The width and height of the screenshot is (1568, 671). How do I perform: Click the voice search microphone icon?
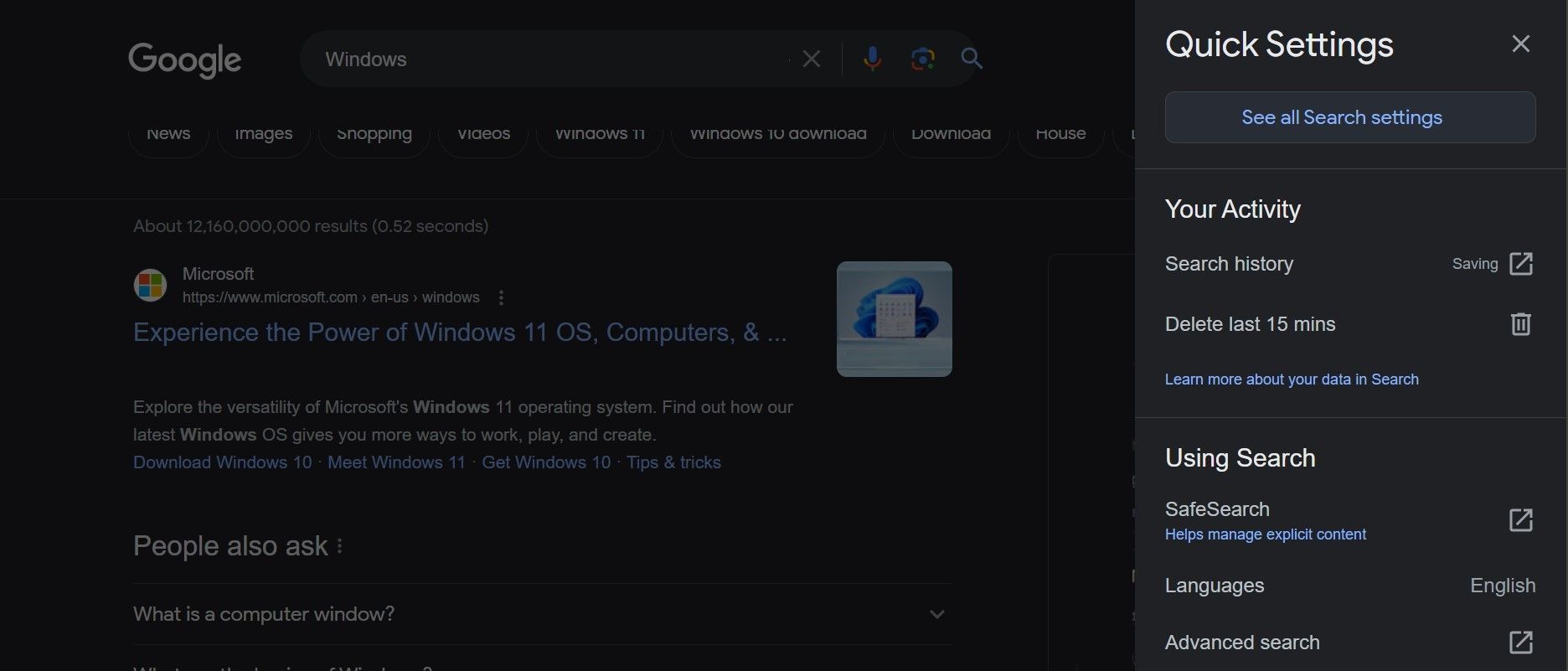tap(872, 59)
